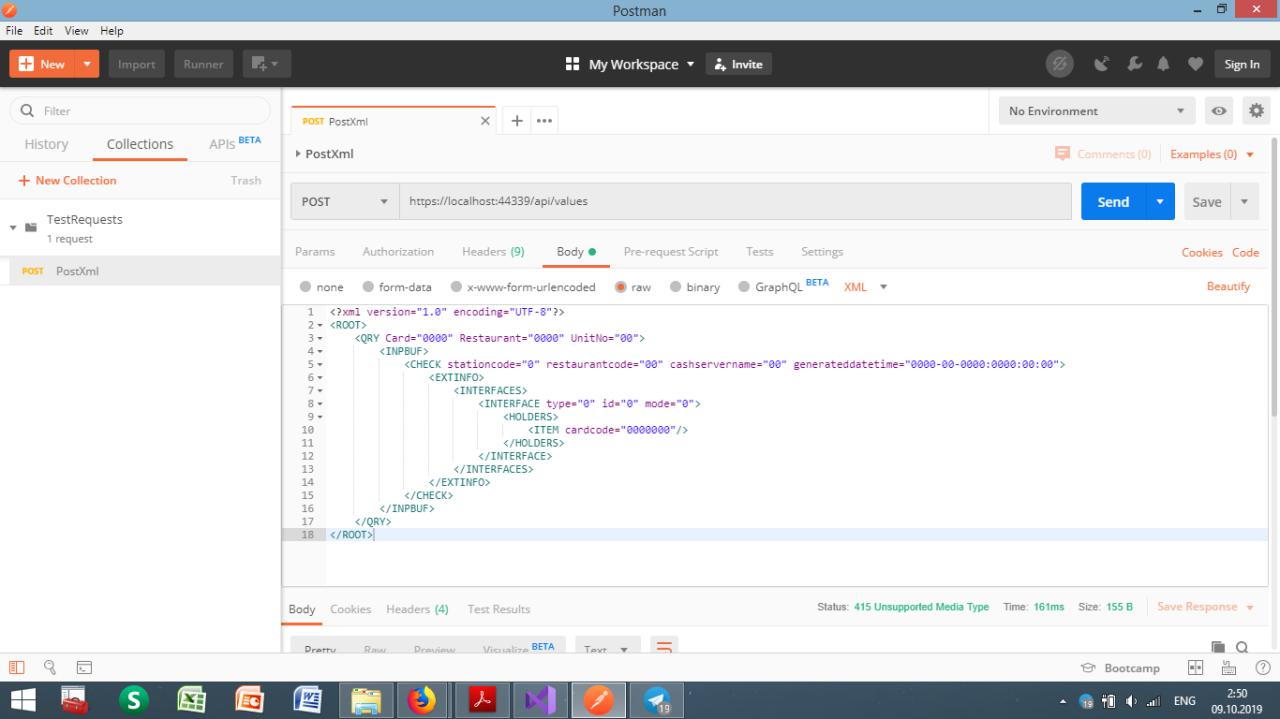Open the View menu

77,31
